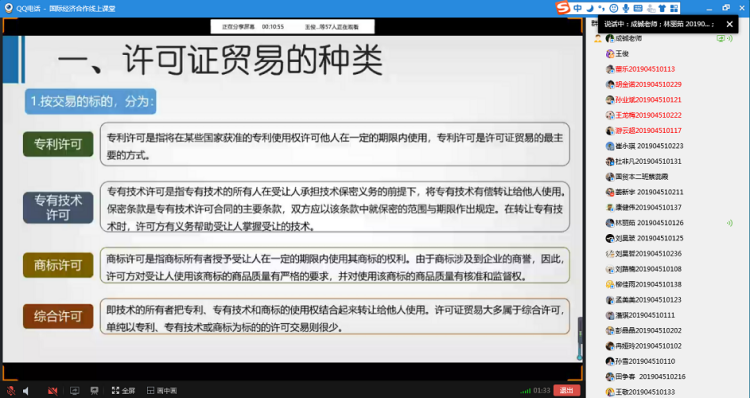Open Sogou soft keyboard icon
Image resolution: width=750 pixels, height=398 pixels.
point(638,8)
